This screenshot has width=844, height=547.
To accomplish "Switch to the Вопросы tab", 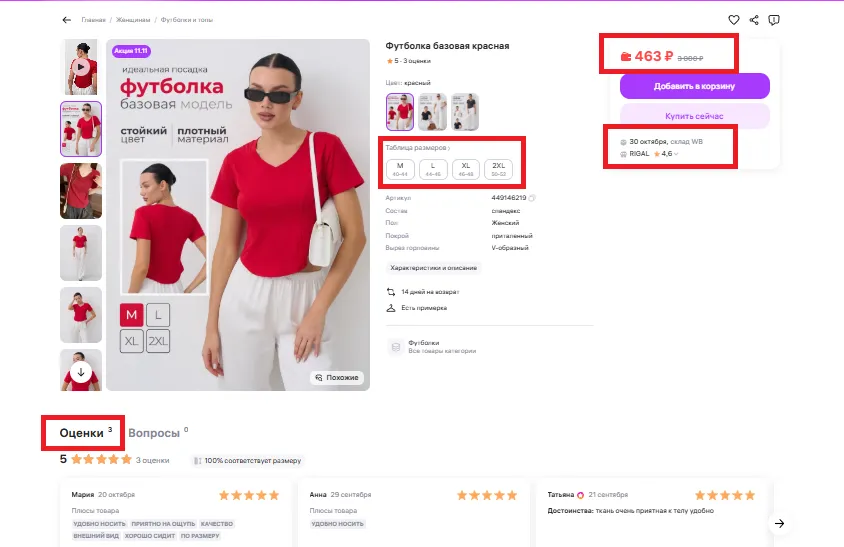I will click(x=154, y=434).
